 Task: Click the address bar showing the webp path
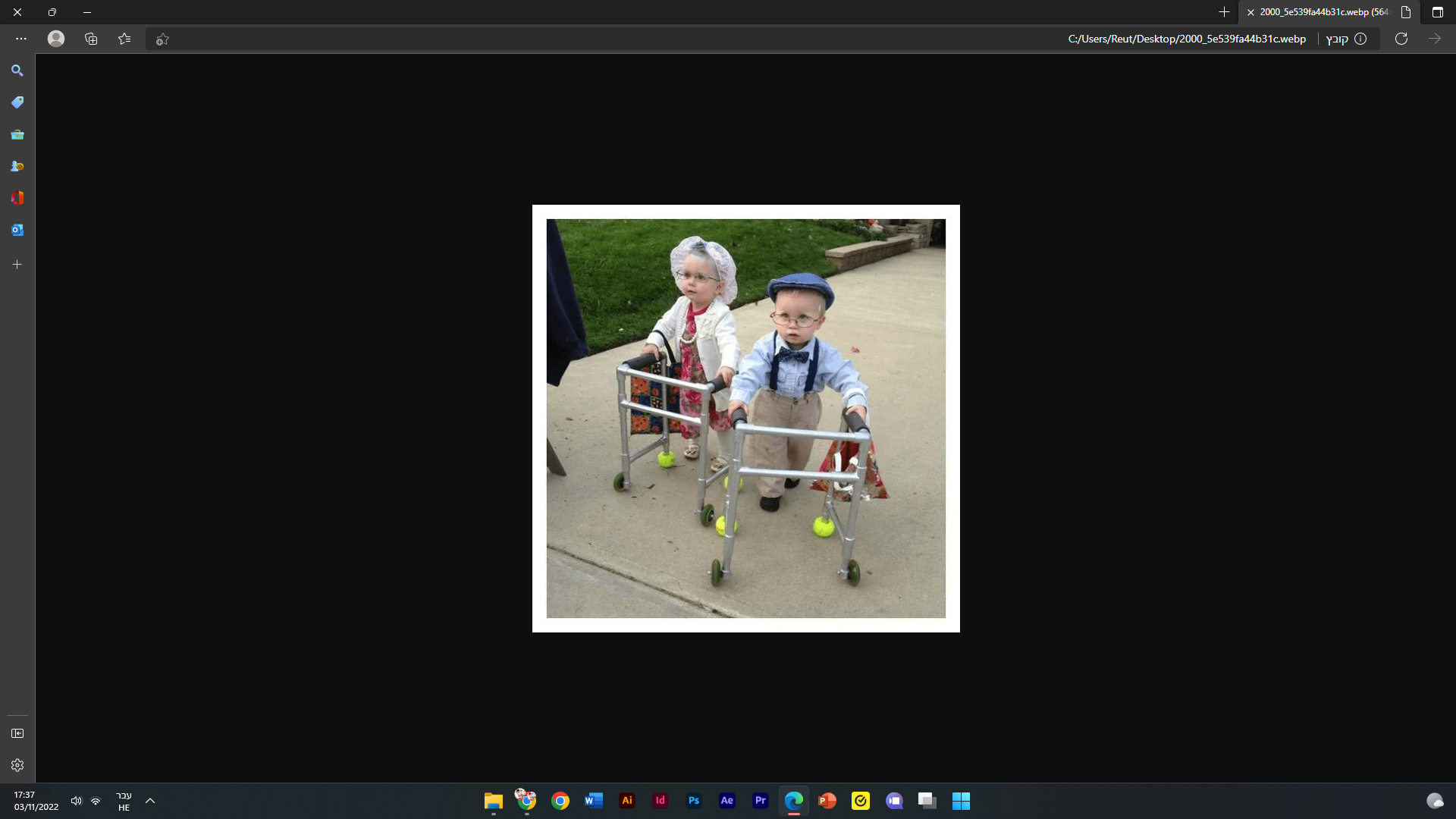1186,39
